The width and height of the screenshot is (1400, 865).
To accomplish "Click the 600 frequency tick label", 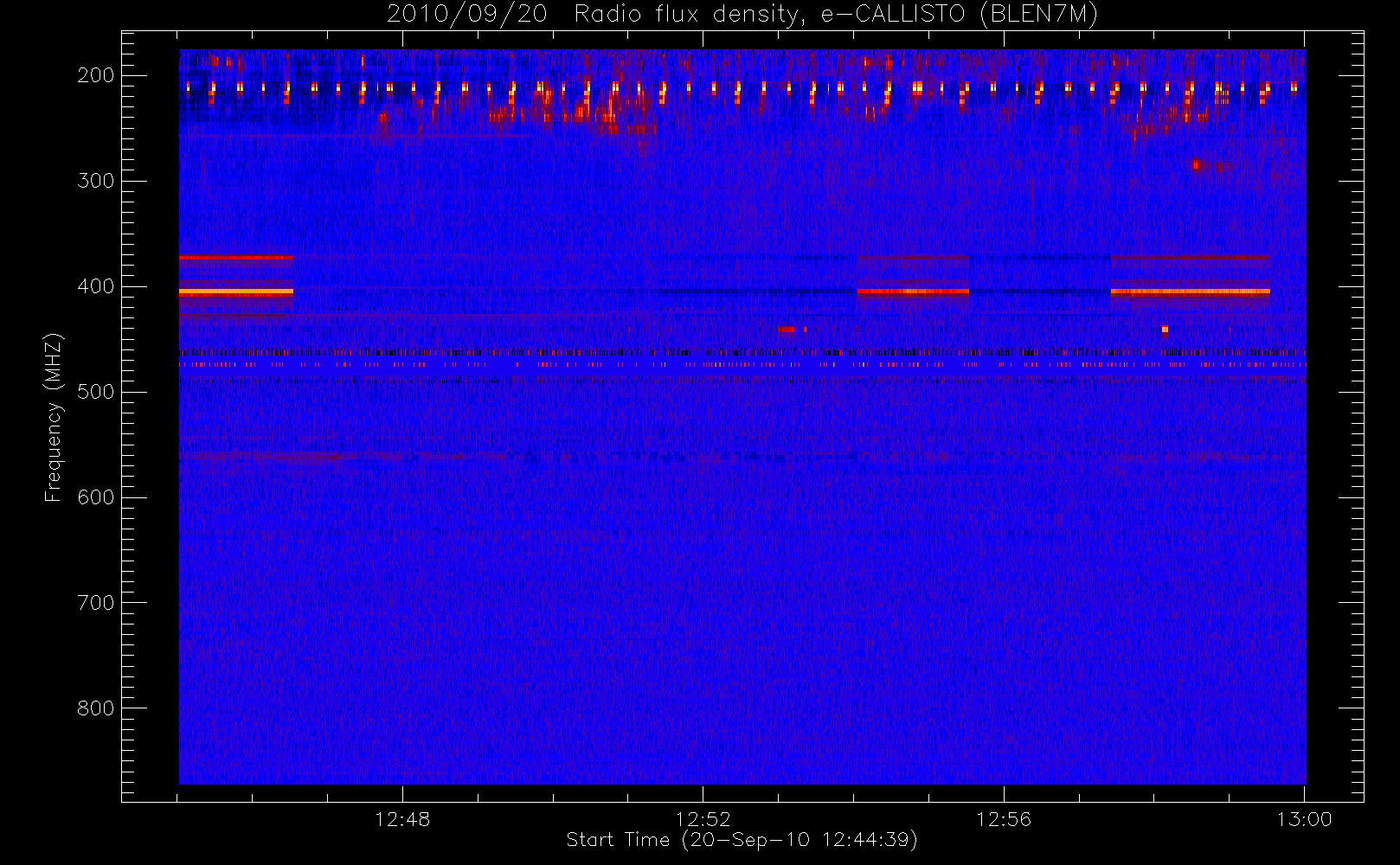I will tap(95, 497).
